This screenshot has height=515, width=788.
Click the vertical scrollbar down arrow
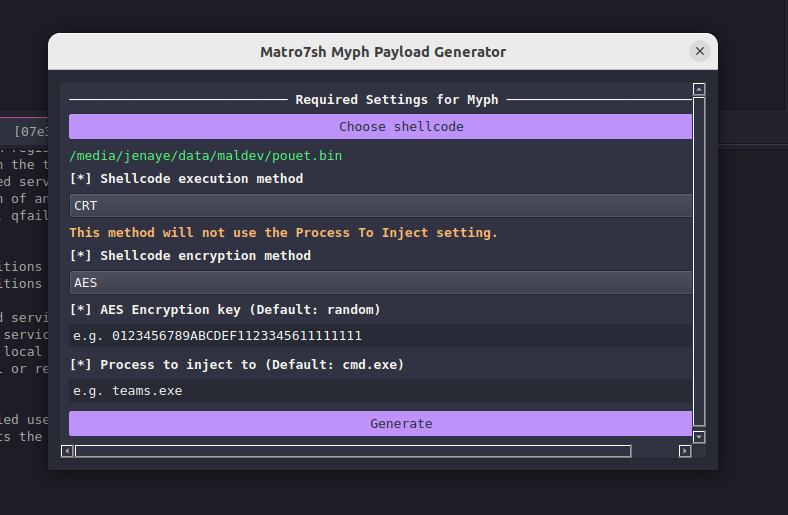[x=699, y=437]
